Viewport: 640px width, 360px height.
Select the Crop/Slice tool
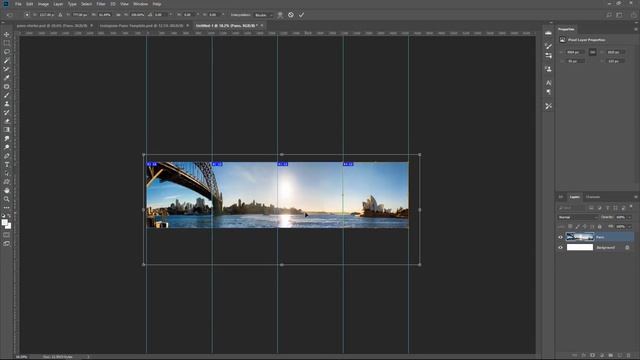[7, 69]
